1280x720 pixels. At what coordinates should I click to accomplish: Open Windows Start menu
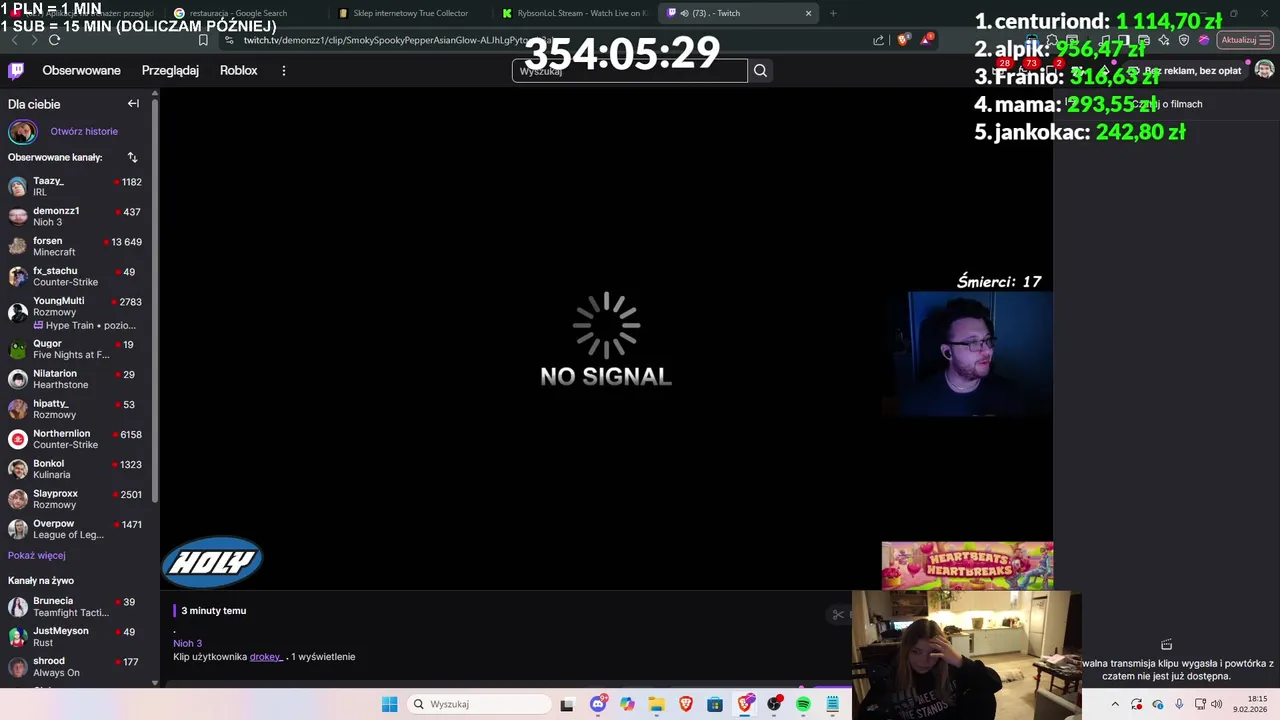pyautogui.click(x=390, y=704)
